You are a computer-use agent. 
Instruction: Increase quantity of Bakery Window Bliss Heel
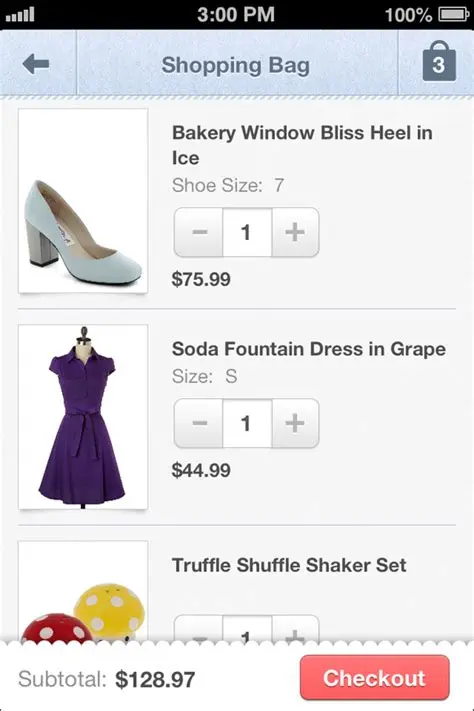(295, 233)
